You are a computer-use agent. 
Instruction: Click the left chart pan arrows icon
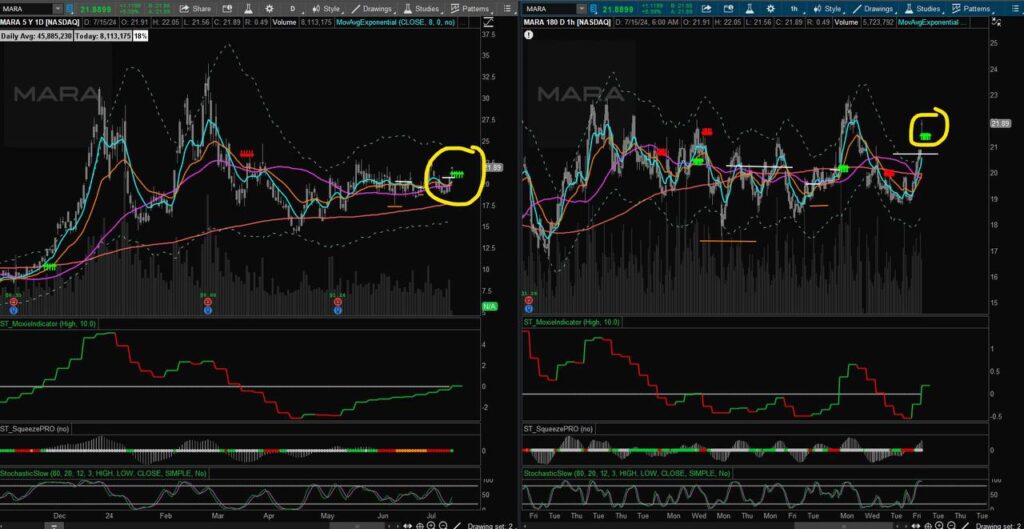pyautogui.click(x=408, y=525)
